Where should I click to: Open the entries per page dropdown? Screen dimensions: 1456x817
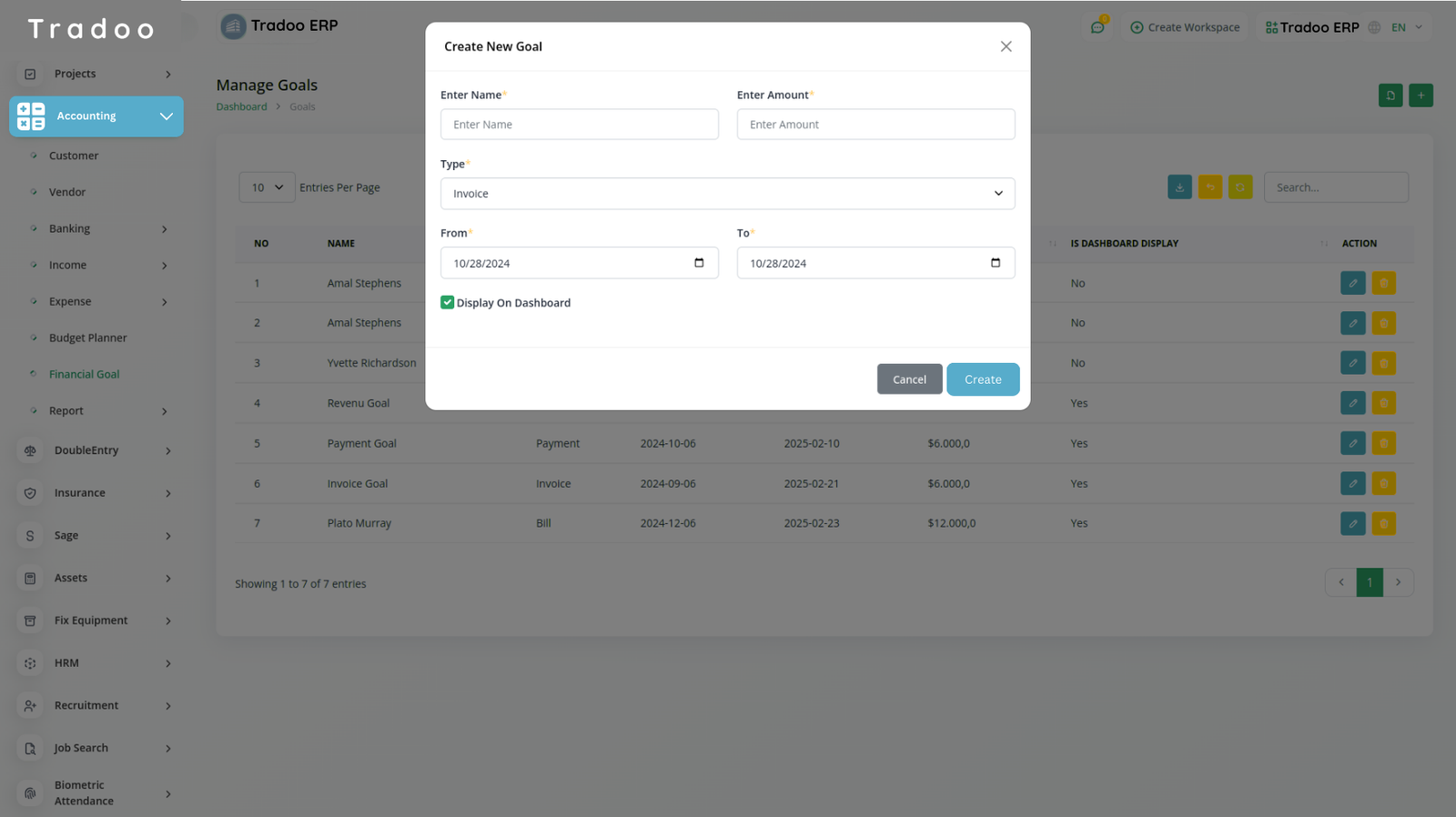(x=267, y=187)
